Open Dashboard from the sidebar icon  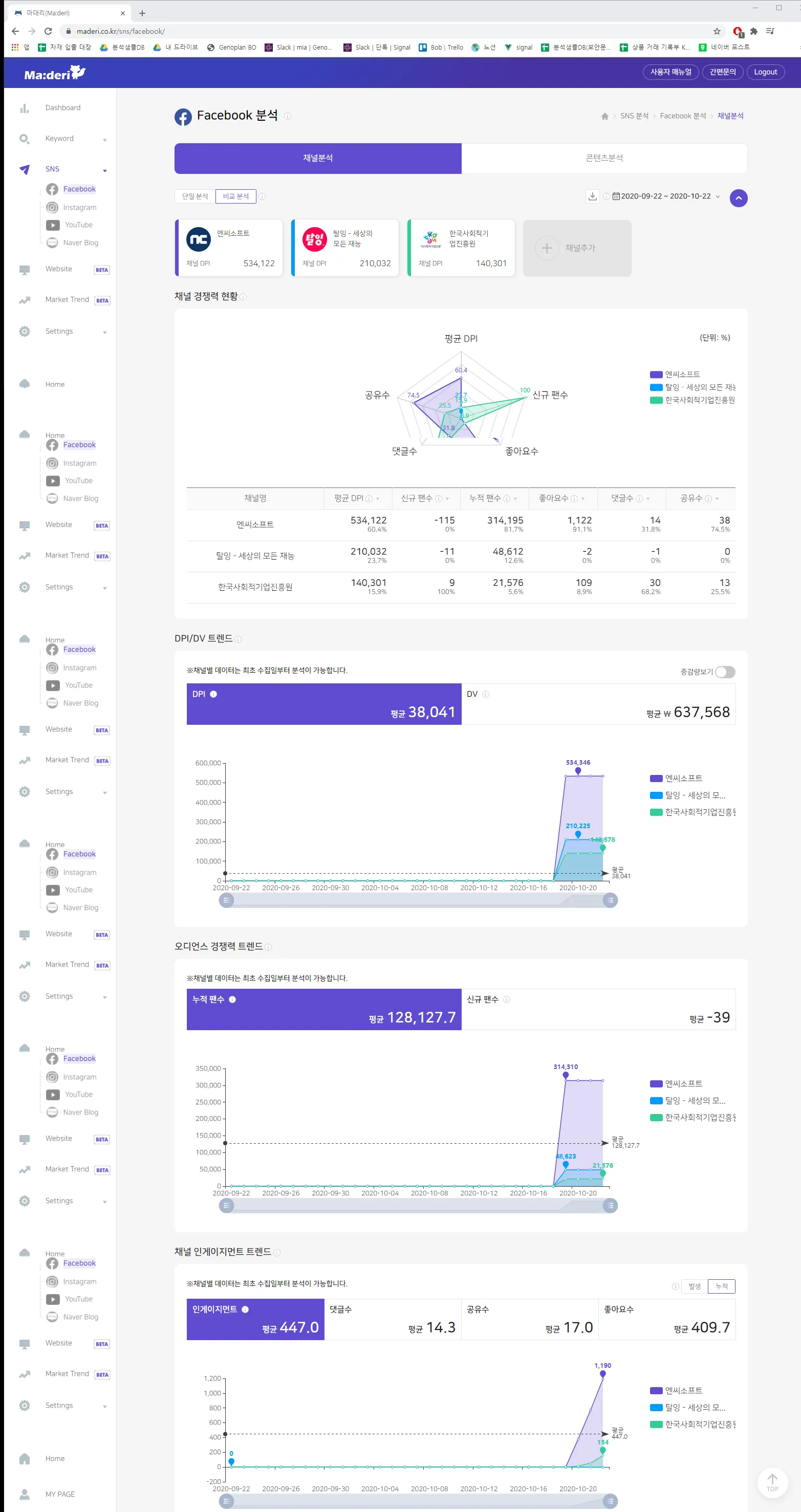point(24,108)
